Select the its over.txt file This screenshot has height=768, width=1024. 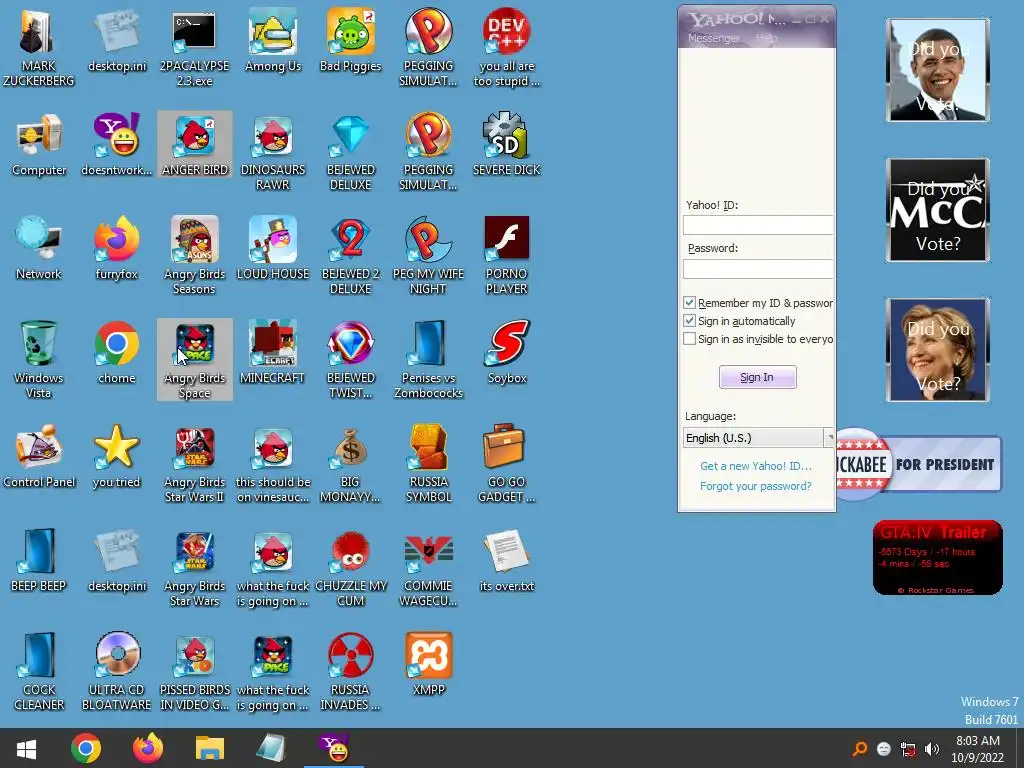pos(507,562)
